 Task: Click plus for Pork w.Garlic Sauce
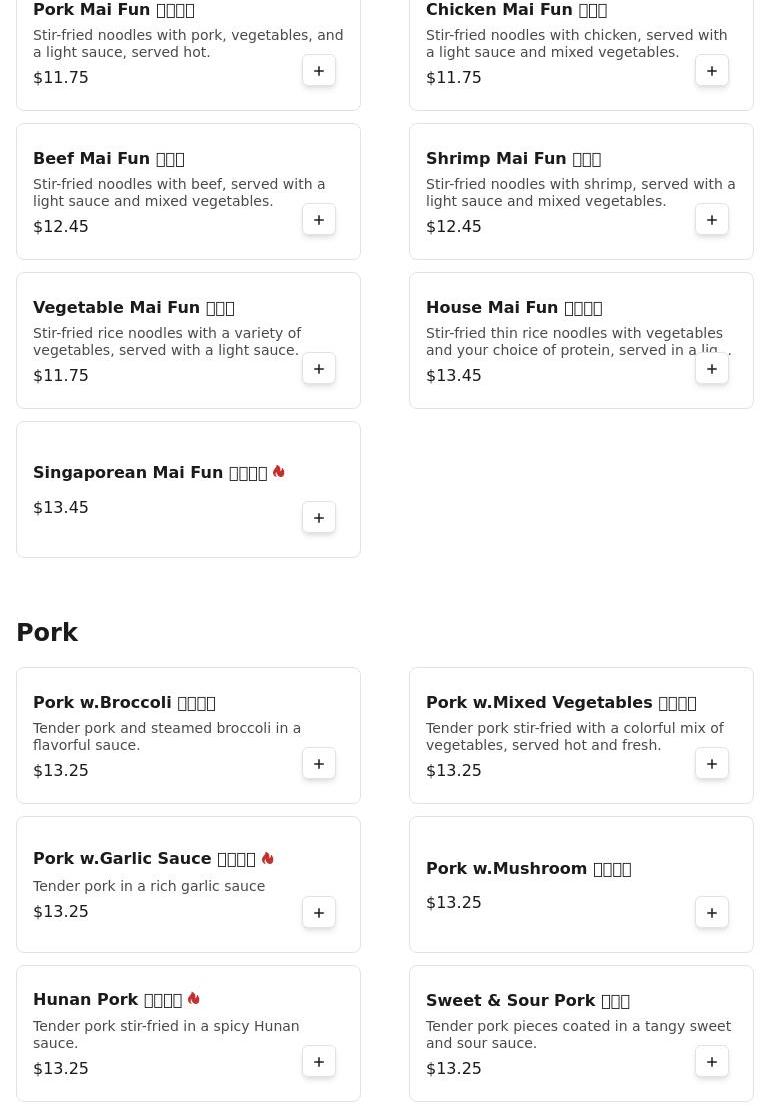319,913
